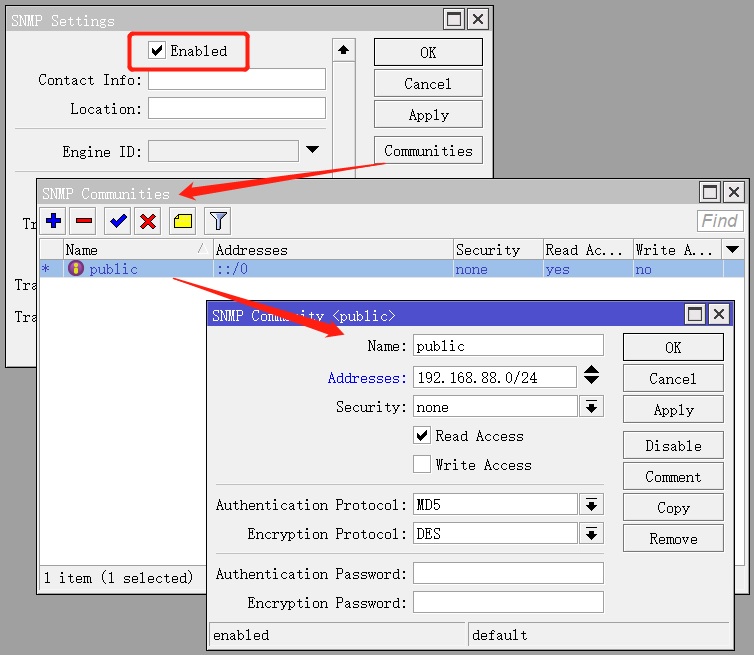Click the SNMP Settings scroll-up arrow

[344, 50]
